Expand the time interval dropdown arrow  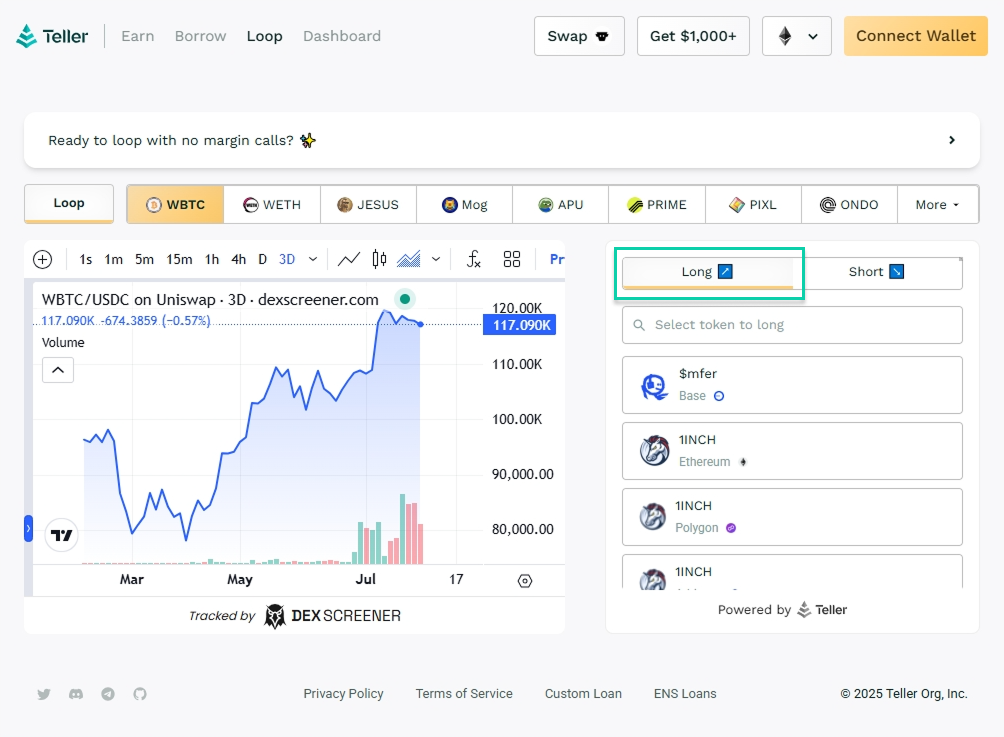click(313, 259)
